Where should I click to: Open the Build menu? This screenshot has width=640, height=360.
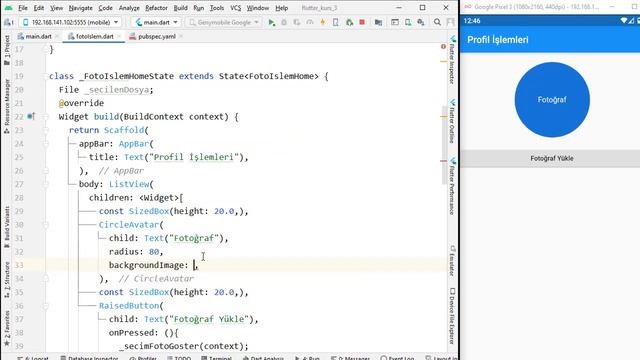pos(180,8)
